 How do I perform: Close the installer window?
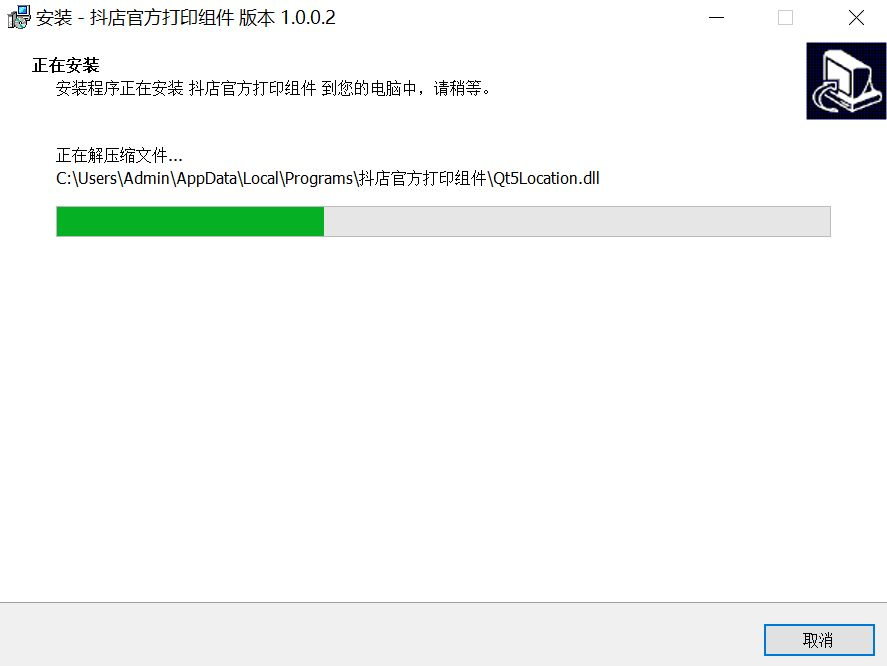click(856, 18)
